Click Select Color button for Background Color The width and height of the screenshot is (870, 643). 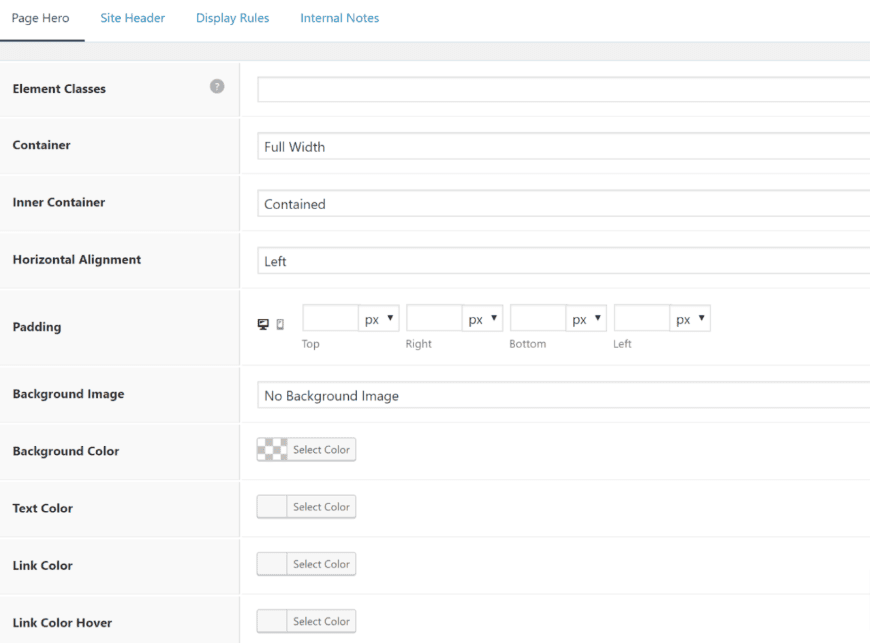[x=321, y=450]
